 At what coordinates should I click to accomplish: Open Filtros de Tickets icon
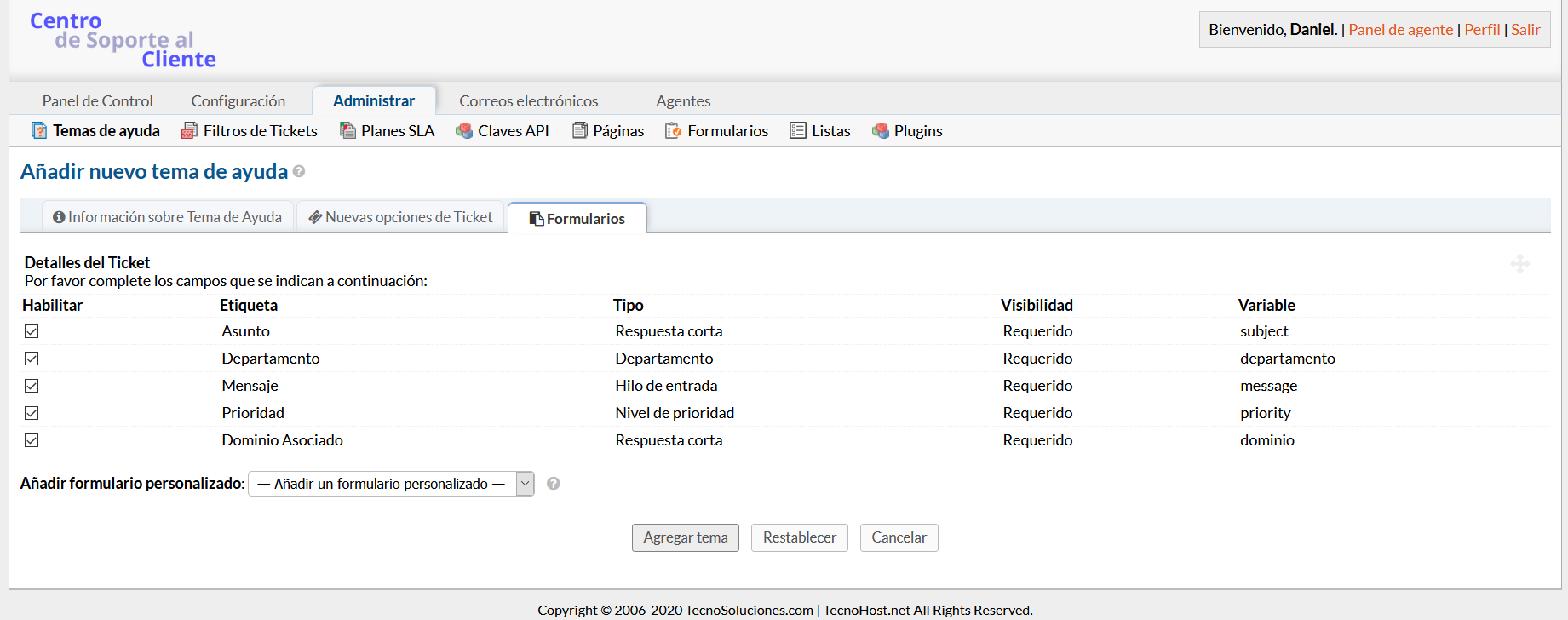coord(189,130)
